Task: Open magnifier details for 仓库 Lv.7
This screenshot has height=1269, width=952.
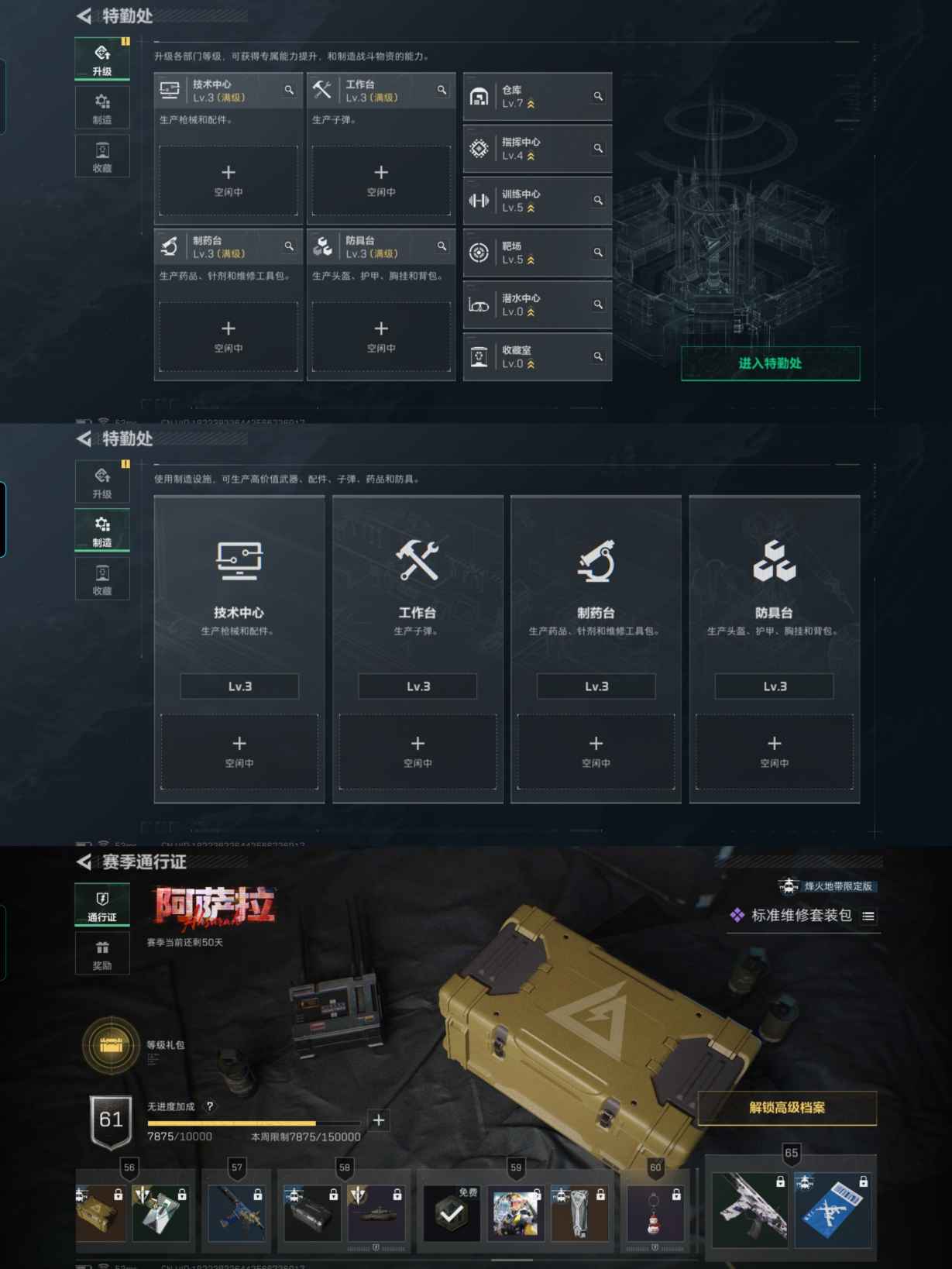Action: [x=598, y=97]
